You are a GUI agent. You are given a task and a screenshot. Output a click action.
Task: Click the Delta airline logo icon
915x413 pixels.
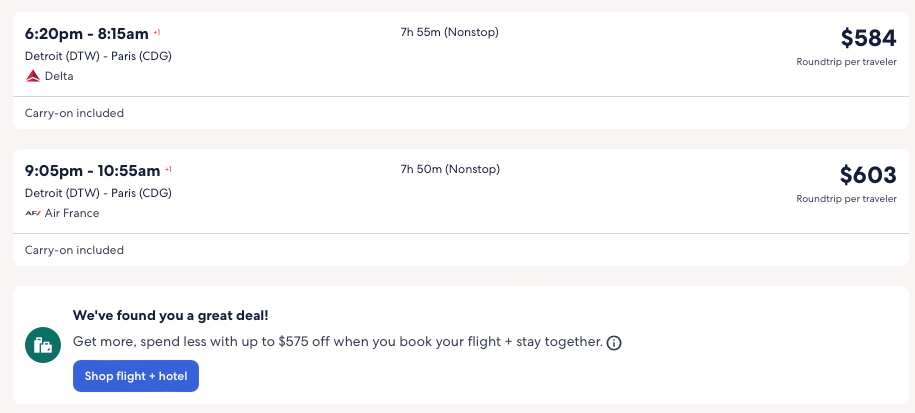33,76
